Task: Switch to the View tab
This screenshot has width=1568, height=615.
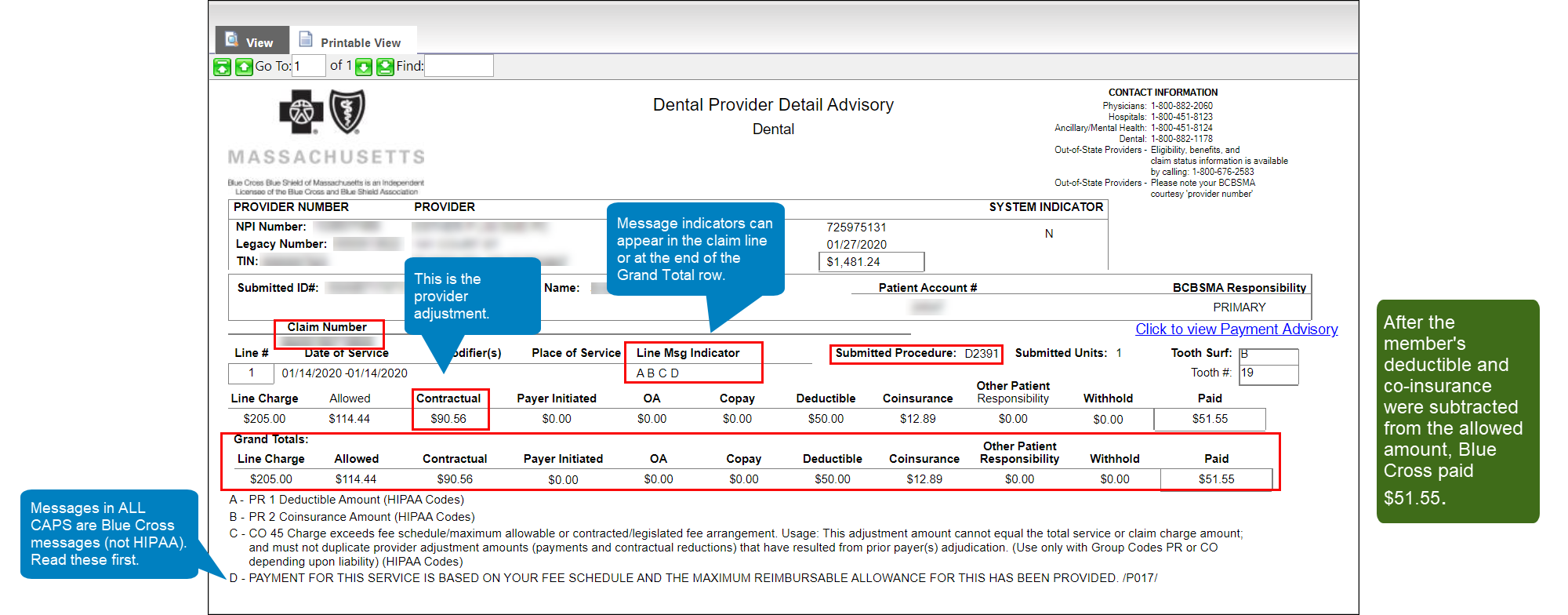Action: [x=252, y=40]
